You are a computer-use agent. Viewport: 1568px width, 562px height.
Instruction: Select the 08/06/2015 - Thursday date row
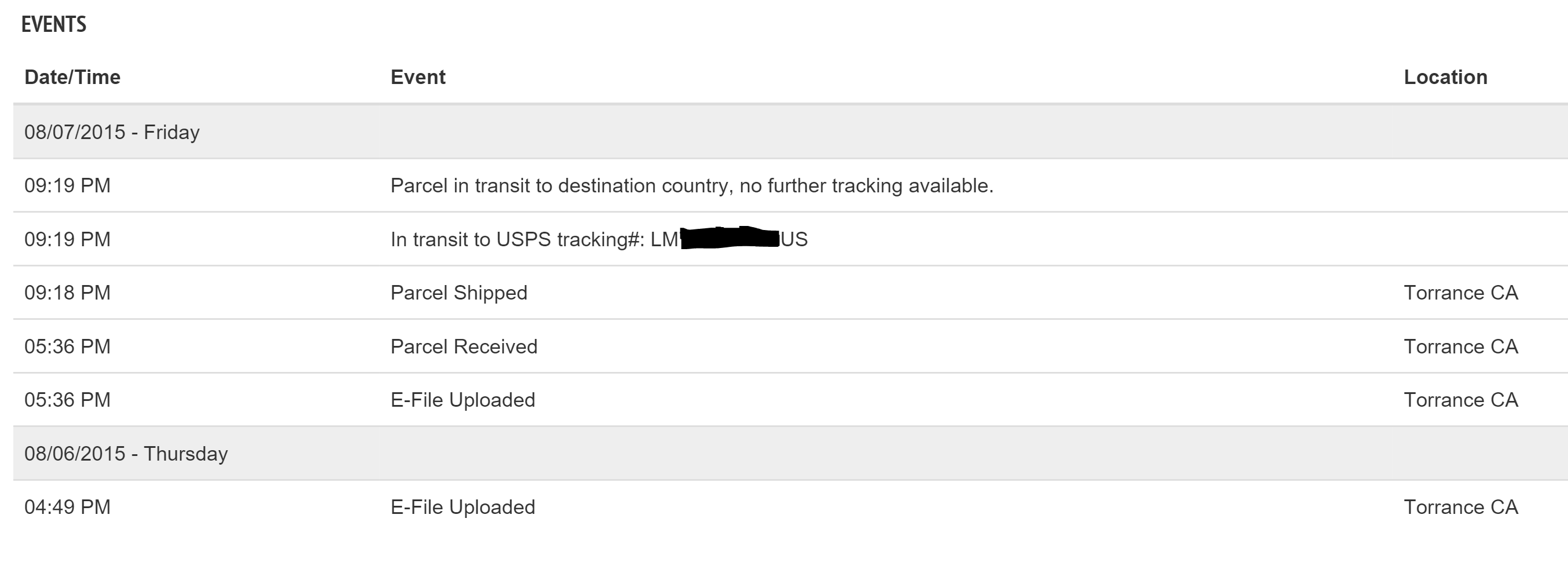[126, 454]
